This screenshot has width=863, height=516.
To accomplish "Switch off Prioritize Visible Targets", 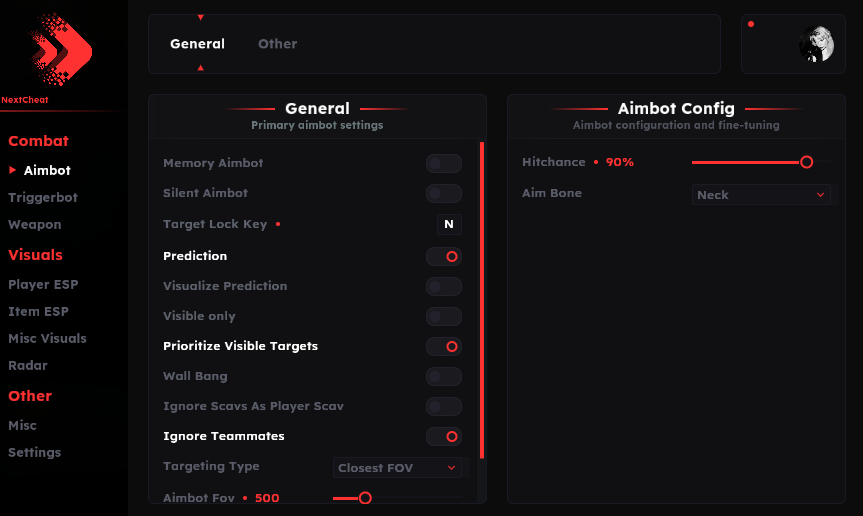I will (444, 347).
